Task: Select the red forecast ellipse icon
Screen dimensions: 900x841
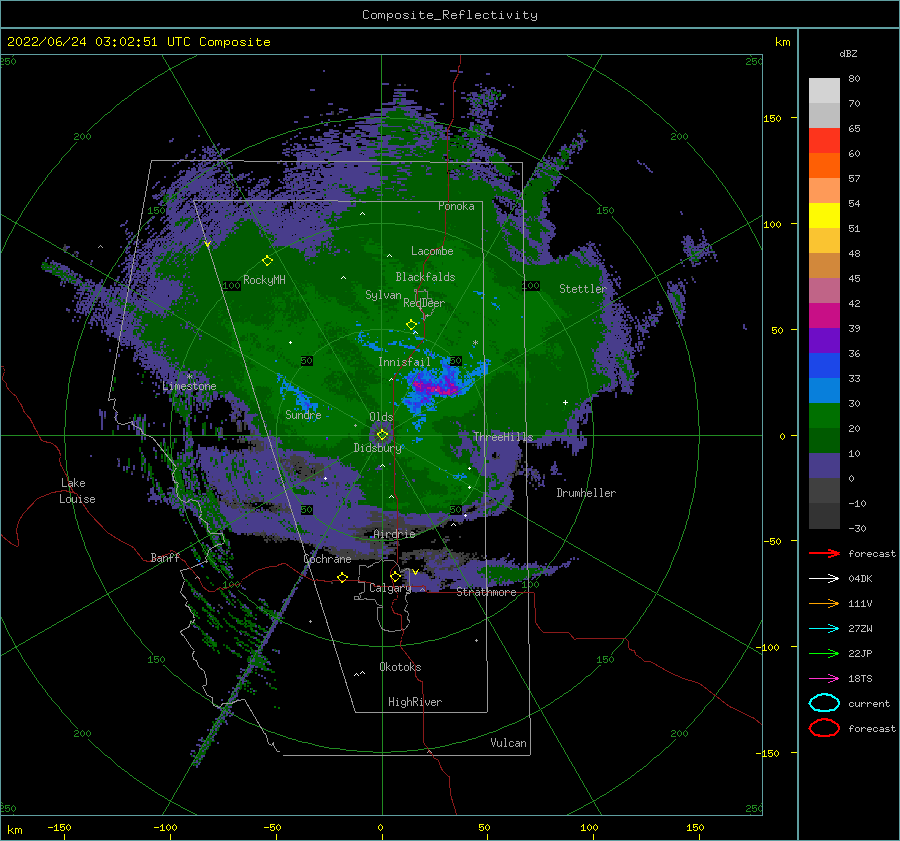Action: (x=824, y=728)
